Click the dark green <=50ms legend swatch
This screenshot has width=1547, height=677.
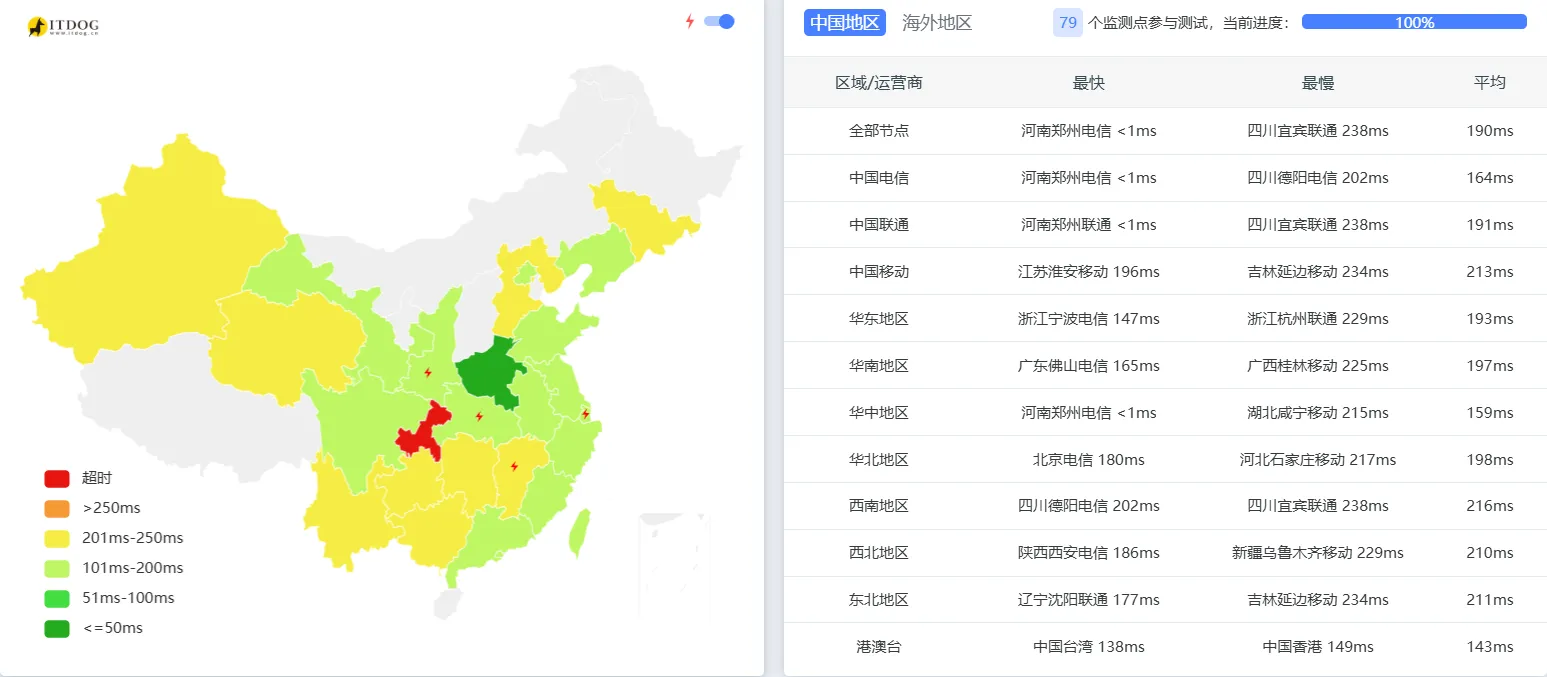point(57,628)
